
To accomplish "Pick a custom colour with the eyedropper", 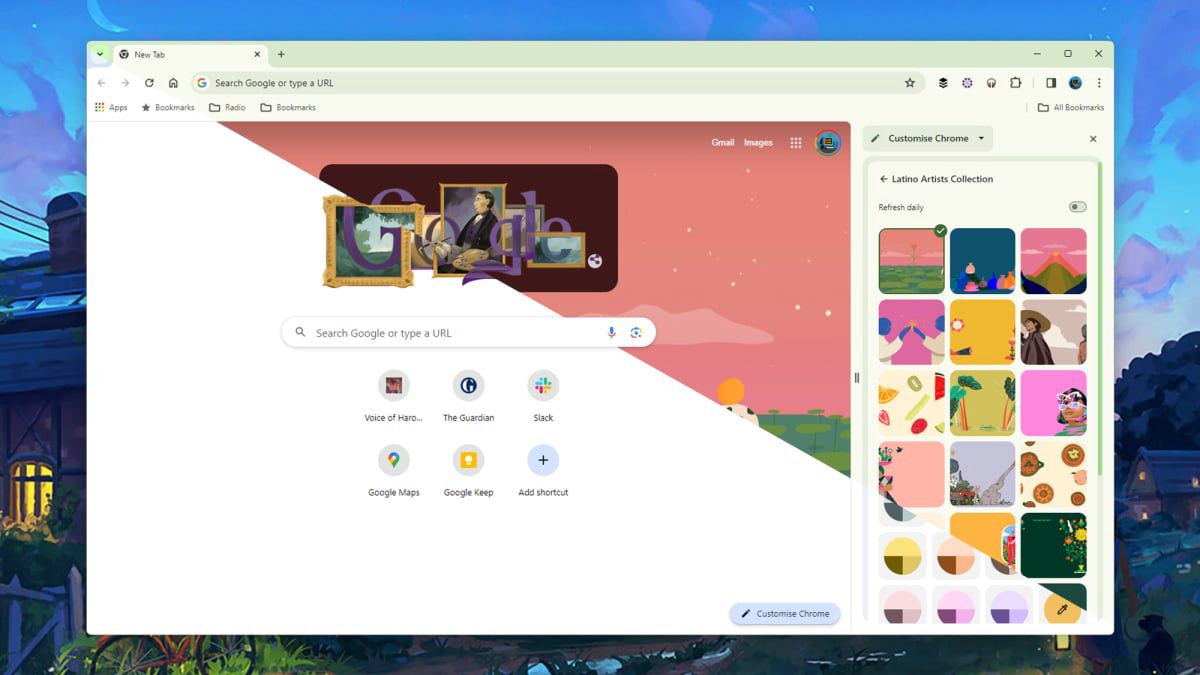I will pyautogui.click(x=1062, y=608).
